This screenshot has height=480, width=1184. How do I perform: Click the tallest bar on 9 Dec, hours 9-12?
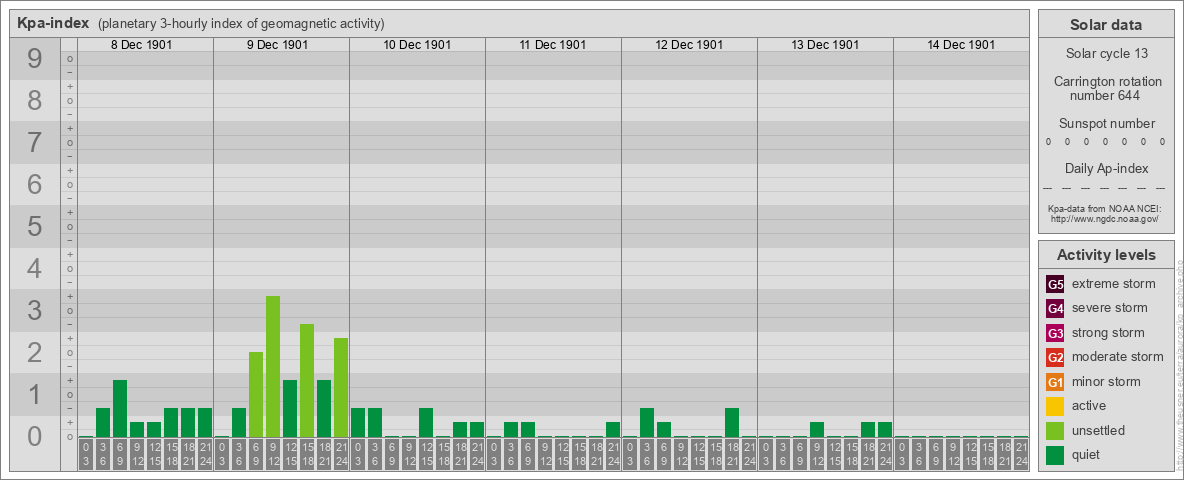point(273,366)
